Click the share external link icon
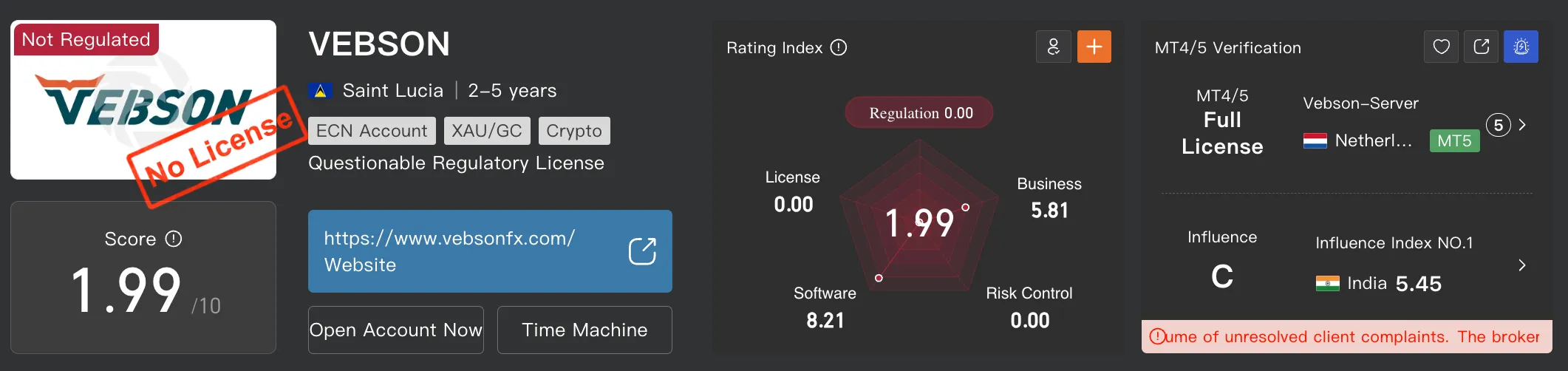 click(x=1481, y=47)
